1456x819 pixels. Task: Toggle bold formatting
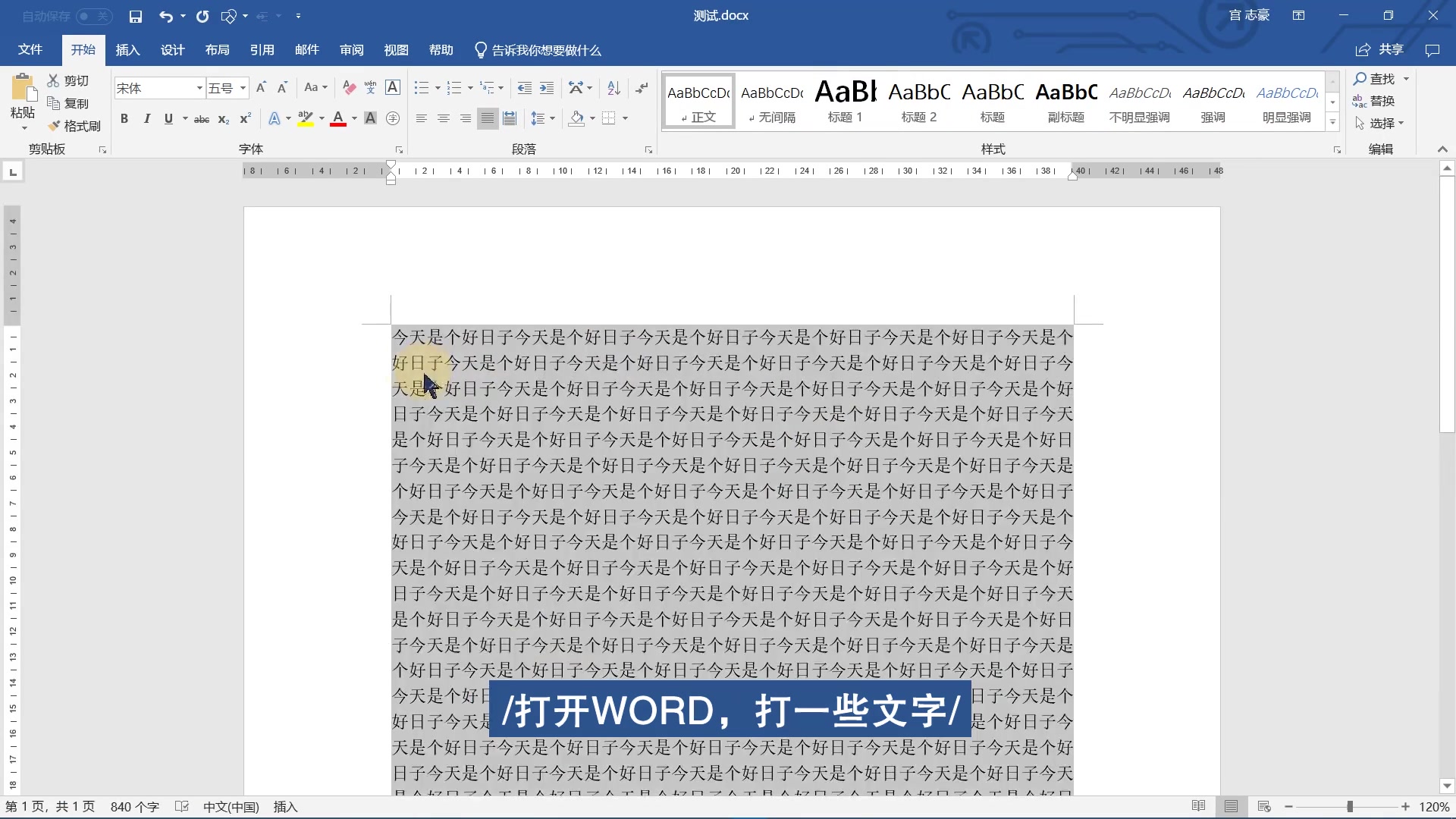click(124, 119)
